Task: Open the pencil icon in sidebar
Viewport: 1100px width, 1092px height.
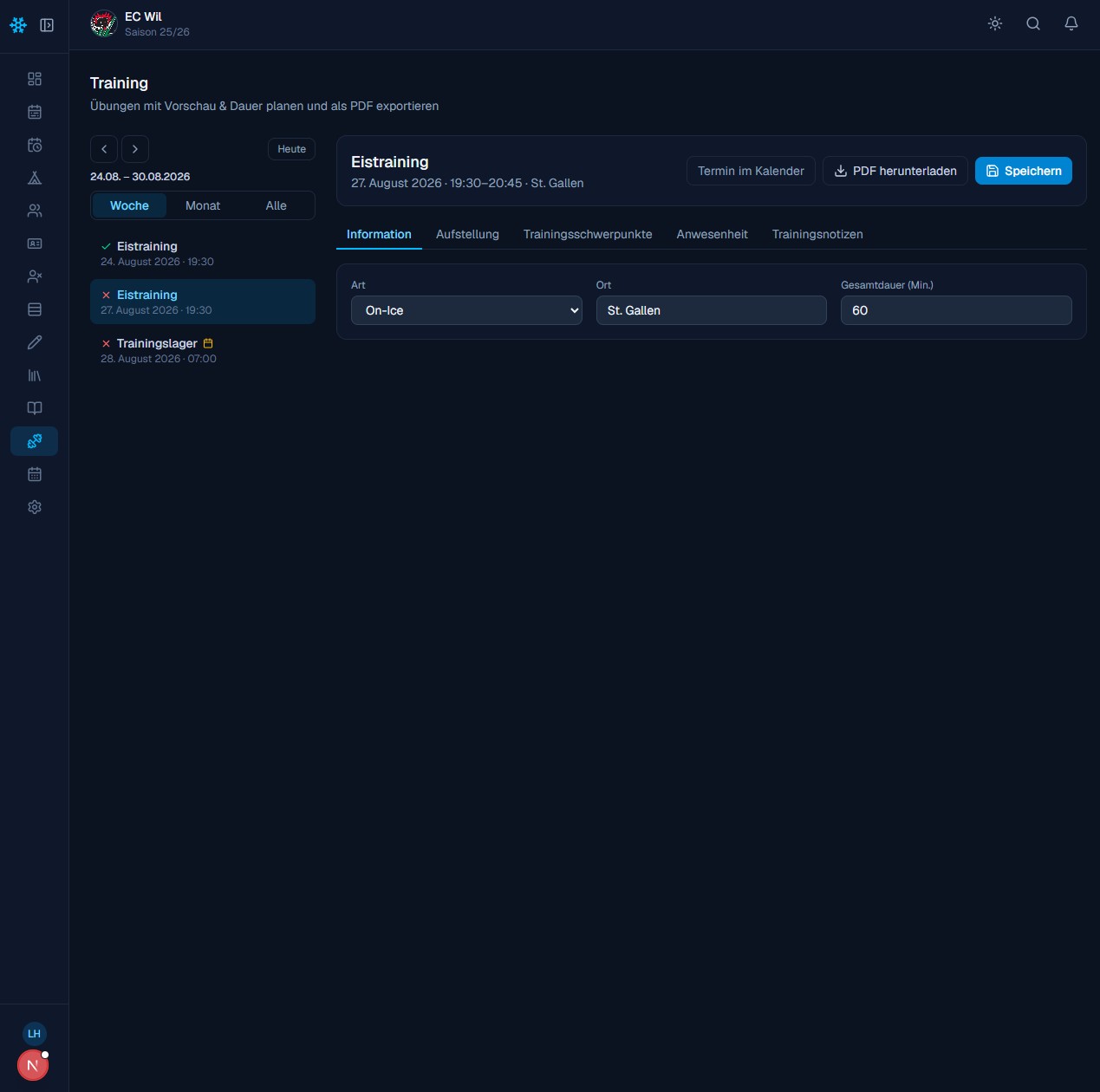Action: click(35, 342)
